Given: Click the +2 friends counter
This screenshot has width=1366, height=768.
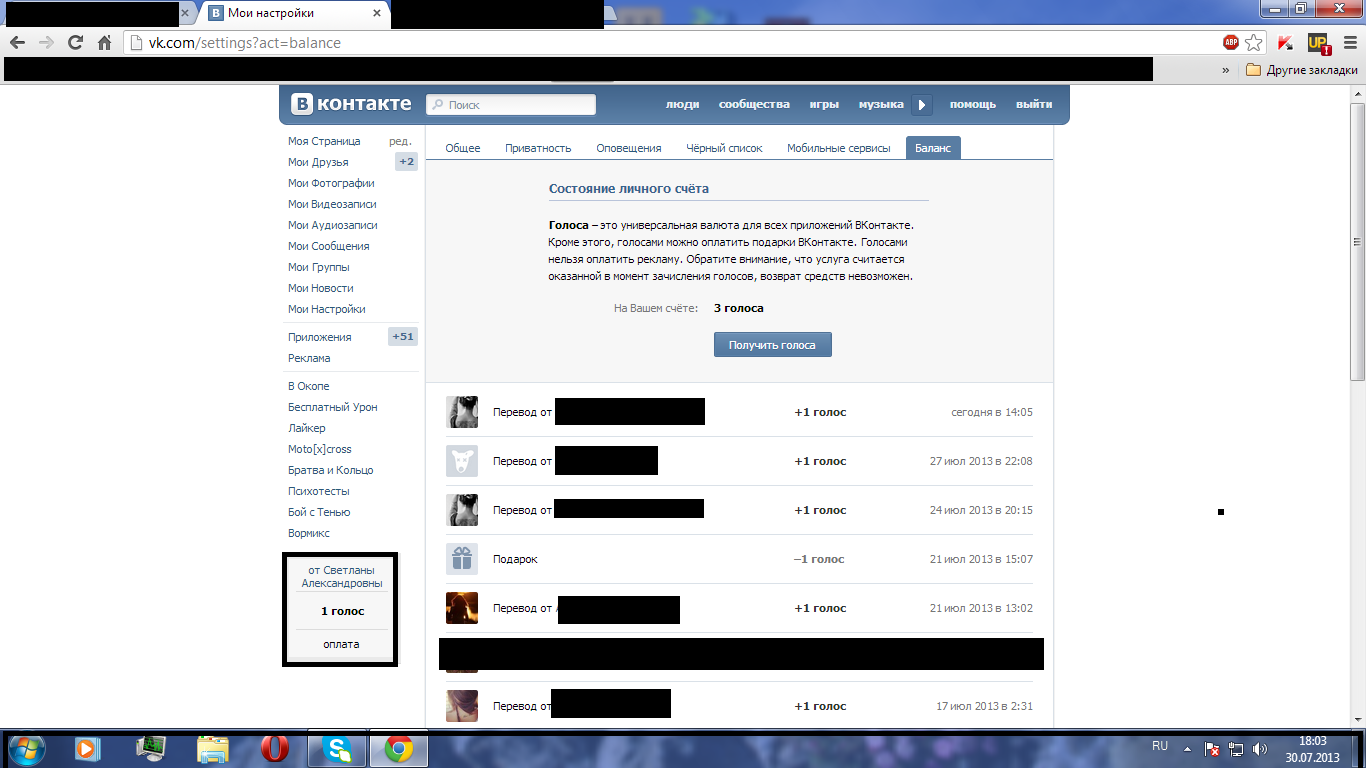Looking at the screenshot, I should click(x=406, y=162).
